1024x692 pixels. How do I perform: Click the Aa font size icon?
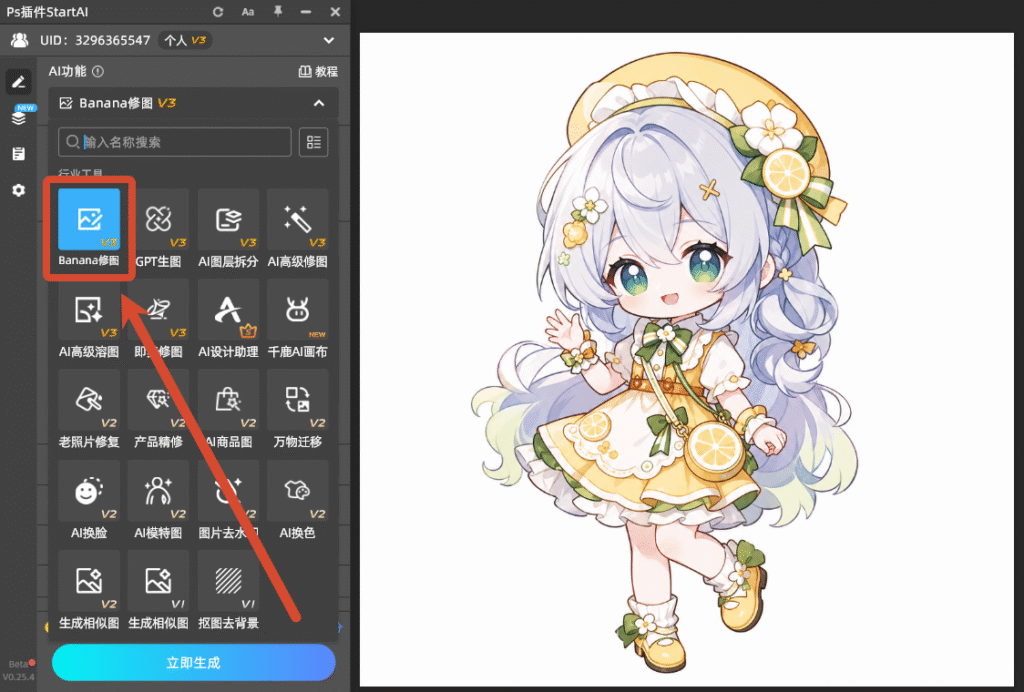pos(248,12)
